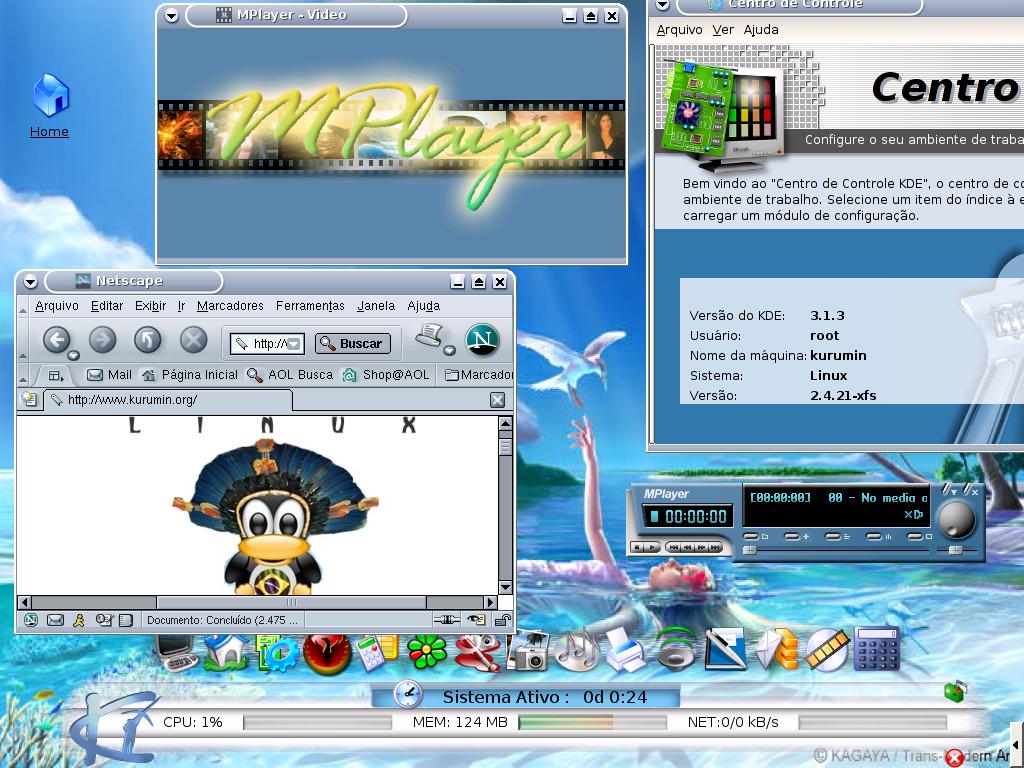Viewport: 1024px width, 768px height.
Task: Click Netscape horizontal scrollbar right arrow
Action: pos(490,602)
